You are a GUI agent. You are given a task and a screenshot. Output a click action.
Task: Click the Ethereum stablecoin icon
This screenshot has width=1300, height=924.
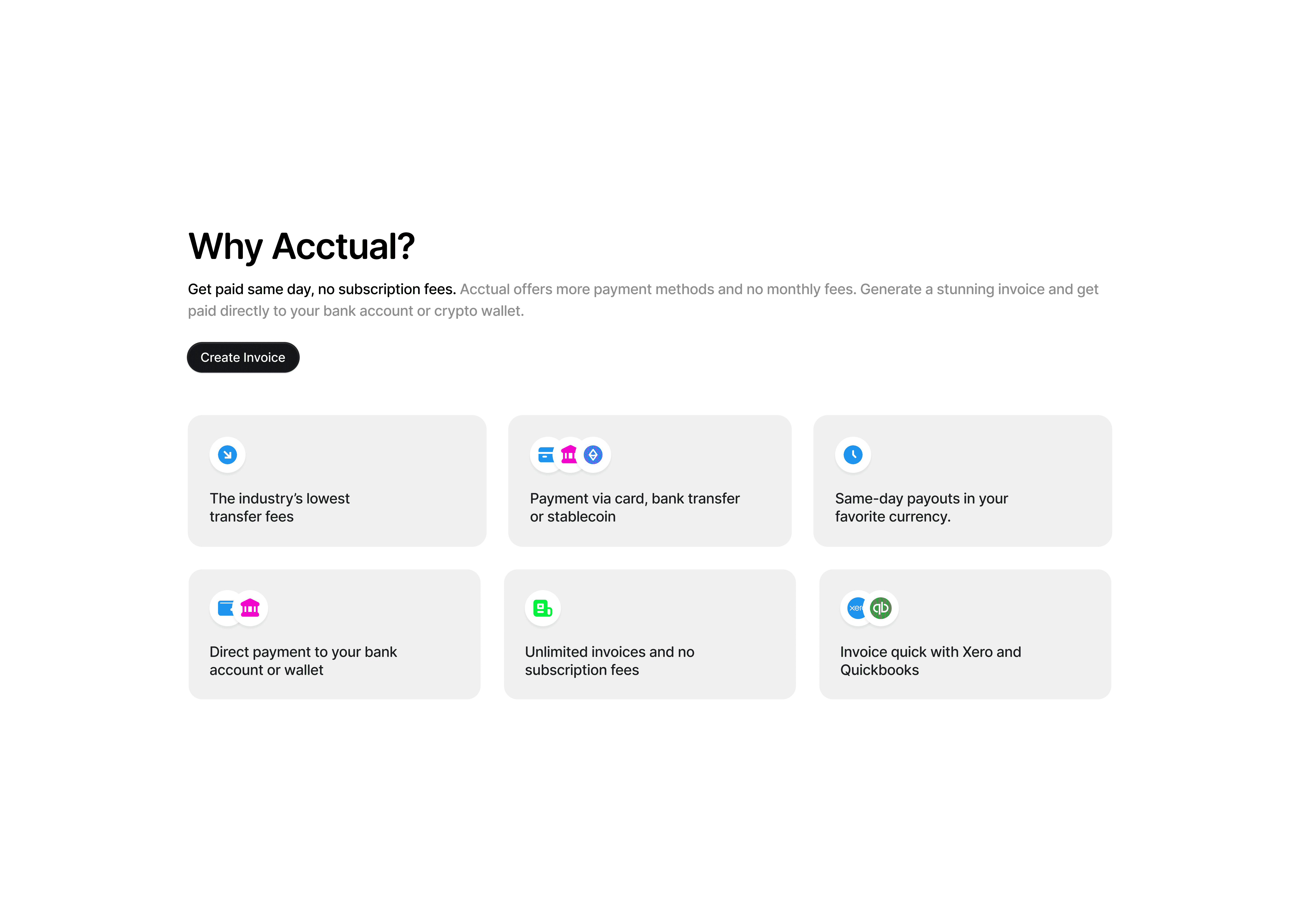[593, 455]
